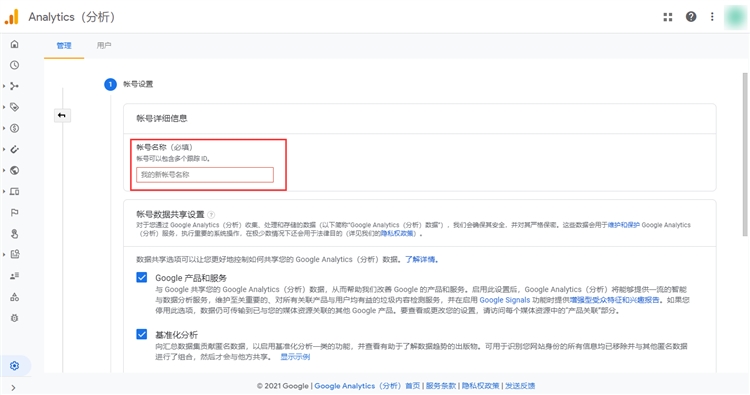The height and width of the screenshot is (395, 750).
Task: Open the 了解详情 link
Action: 421,260
